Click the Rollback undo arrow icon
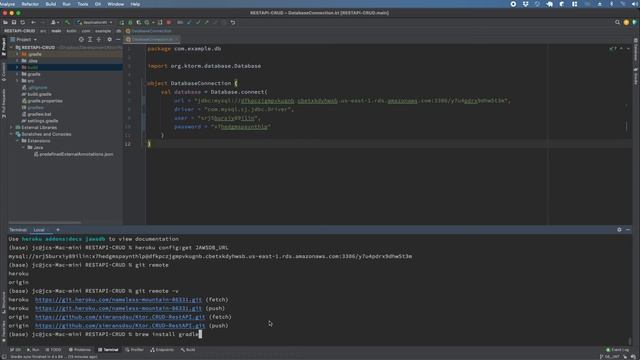640x360 pixels. coord(233,22)
